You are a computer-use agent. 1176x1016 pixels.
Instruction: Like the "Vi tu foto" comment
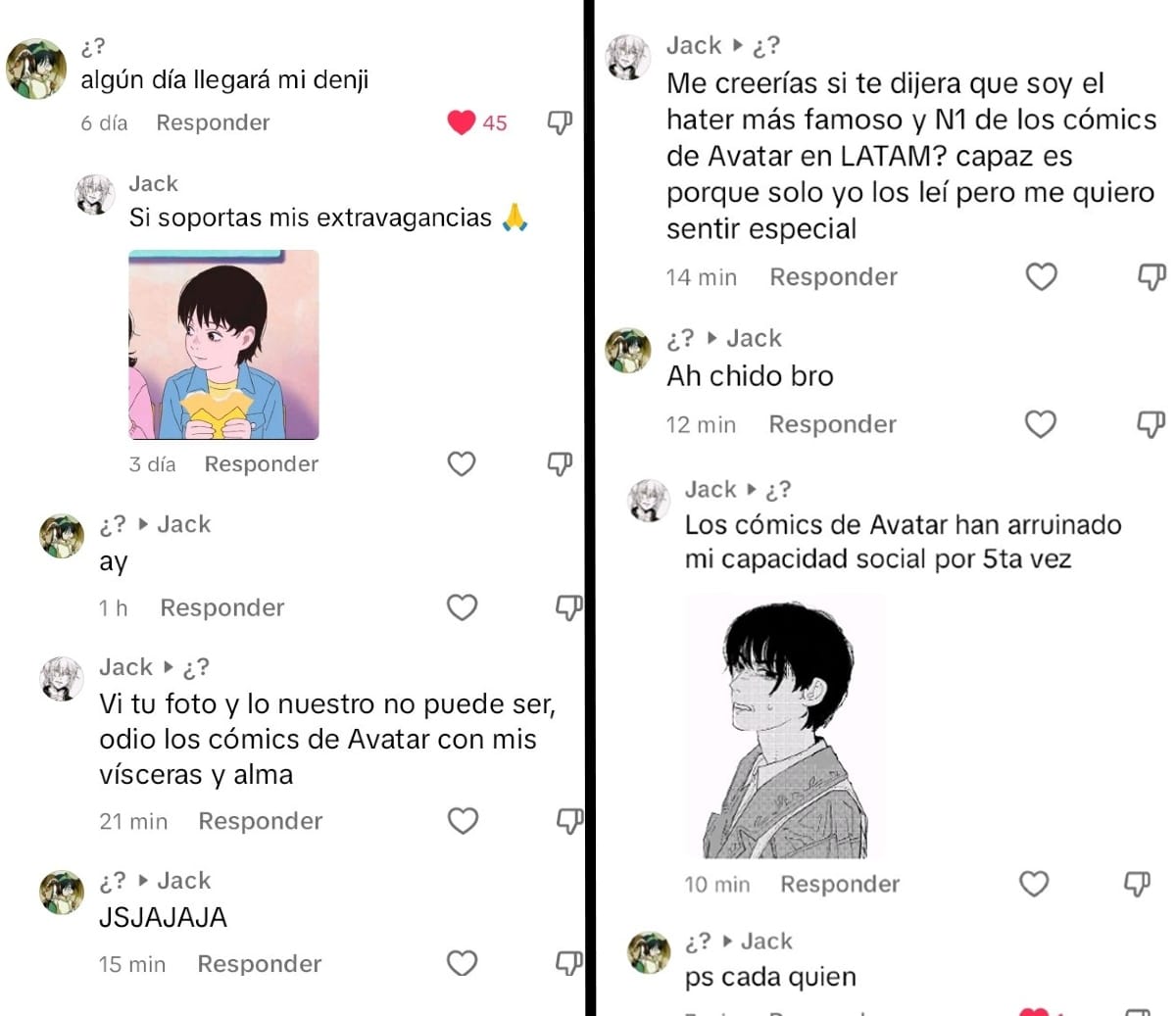click(x=463, y=821)
